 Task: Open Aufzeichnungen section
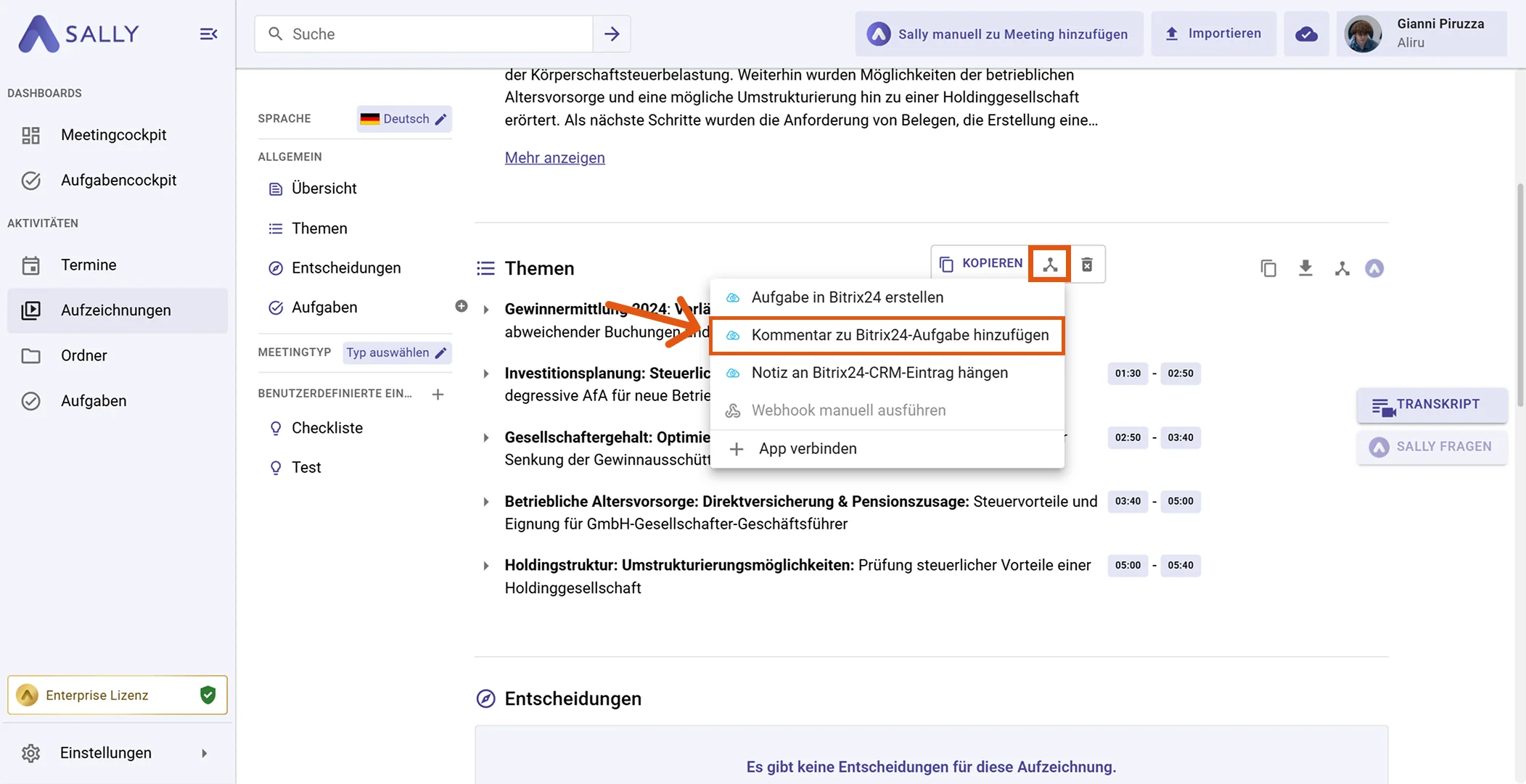coord(118,310)
